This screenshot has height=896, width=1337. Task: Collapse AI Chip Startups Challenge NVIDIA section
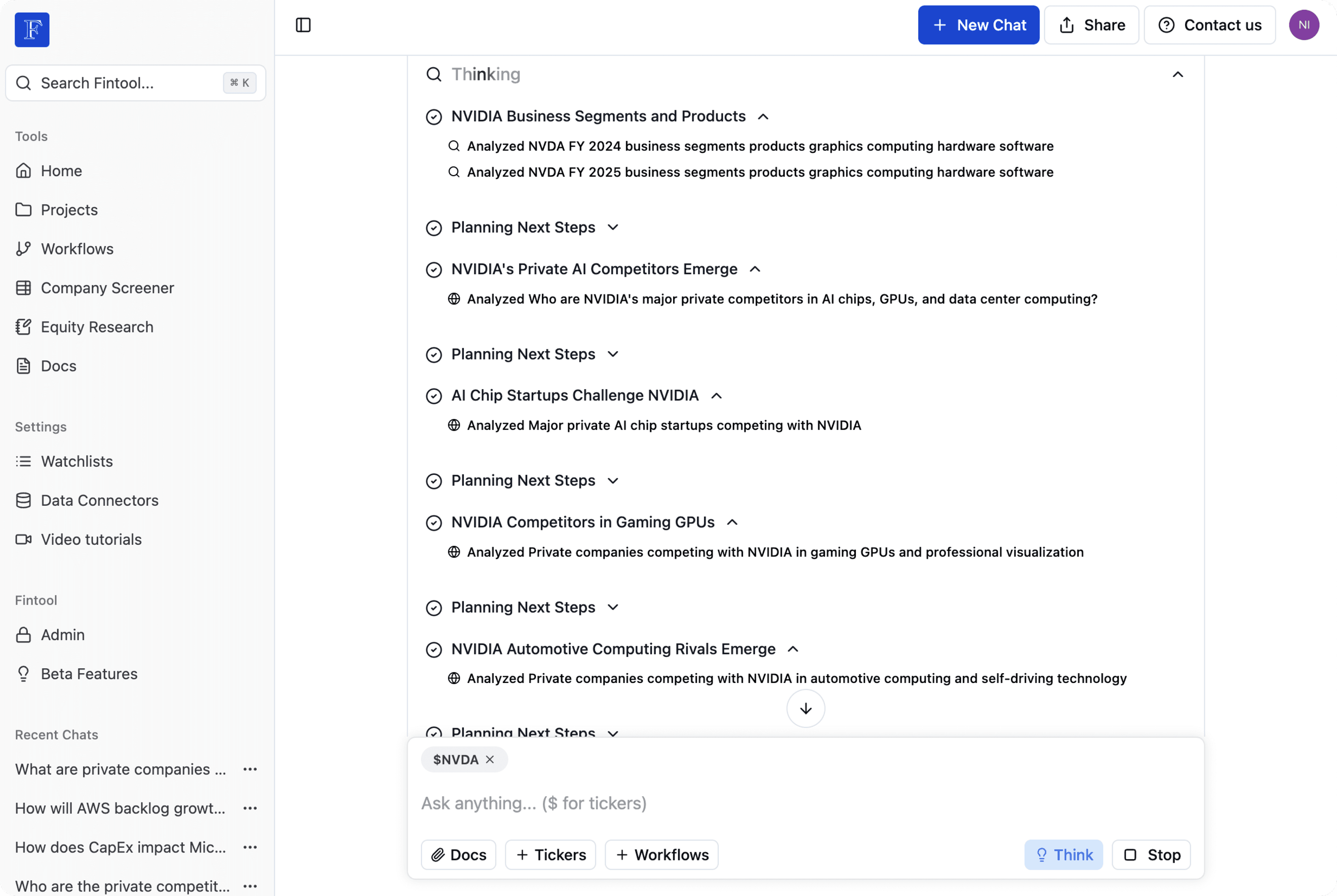point(716,395)
